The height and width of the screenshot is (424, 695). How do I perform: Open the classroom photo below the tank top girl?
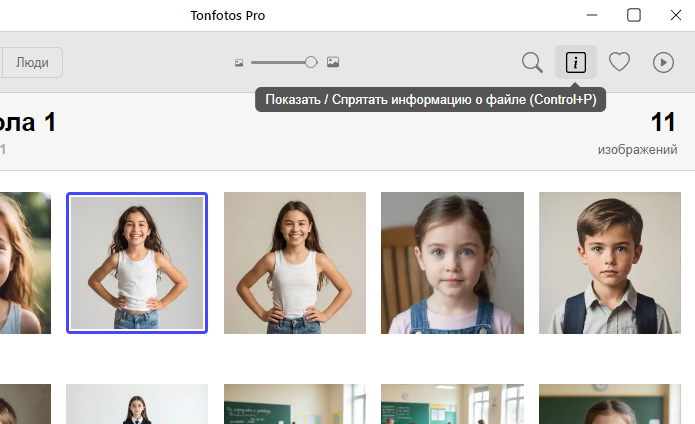294,404
